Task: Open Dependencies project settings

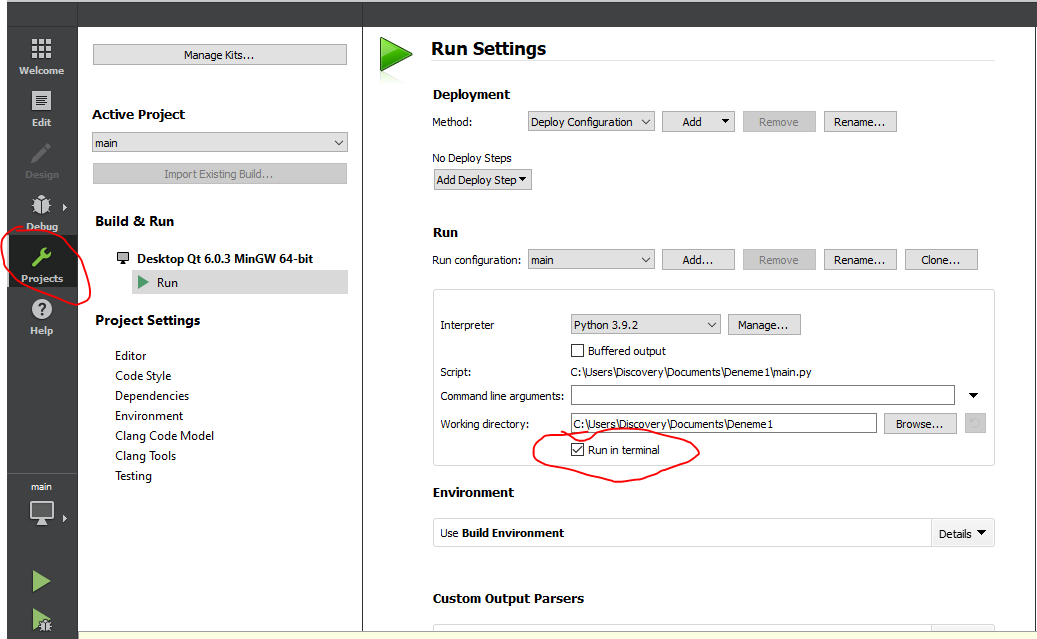Action: coord(152,396)
